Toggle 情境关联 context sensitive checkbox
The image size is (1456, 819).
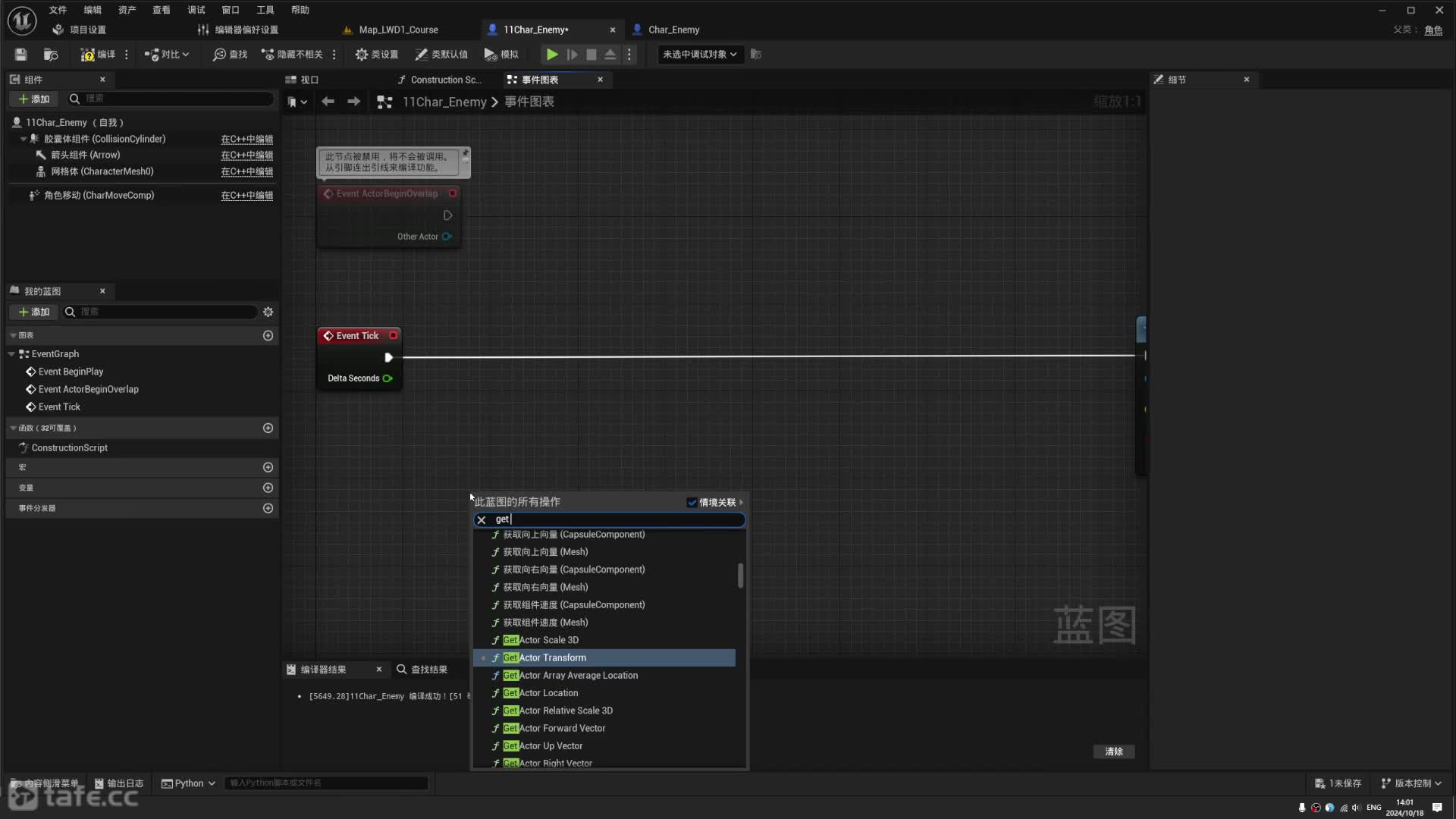[x=692, y=503]
